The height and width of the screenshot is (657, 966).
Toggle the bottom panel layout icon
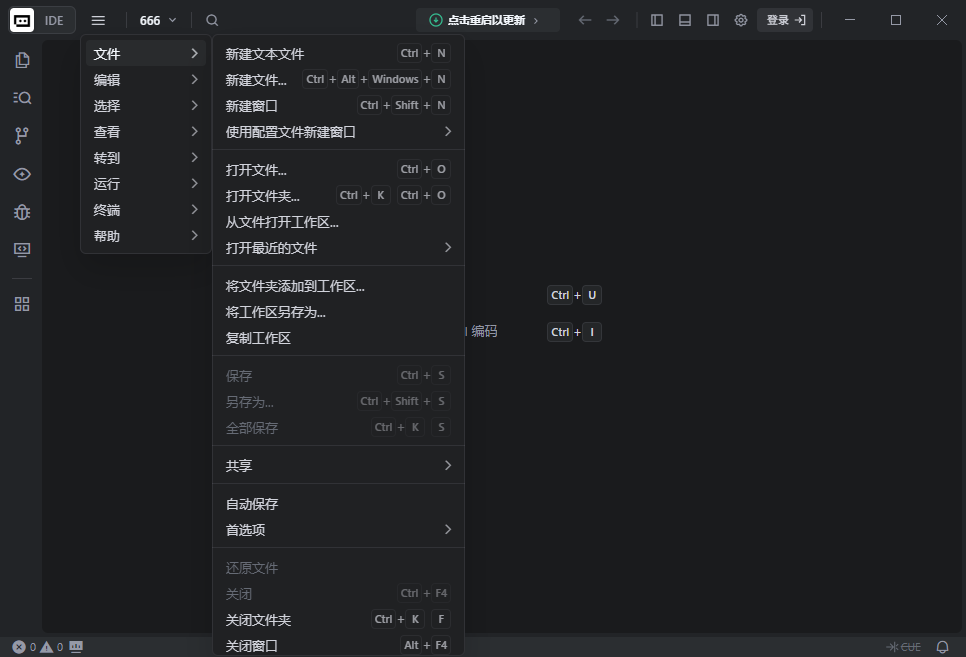pyautogui.click(x=684, y=20)
